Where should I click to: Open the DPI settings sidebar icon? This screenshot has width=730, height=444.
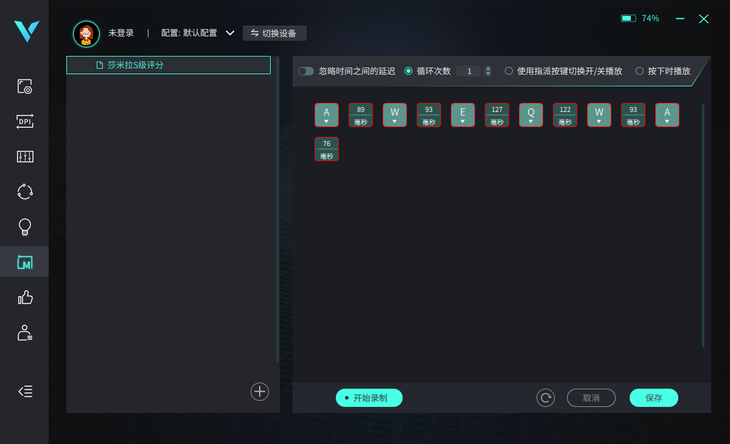point(25,121)
